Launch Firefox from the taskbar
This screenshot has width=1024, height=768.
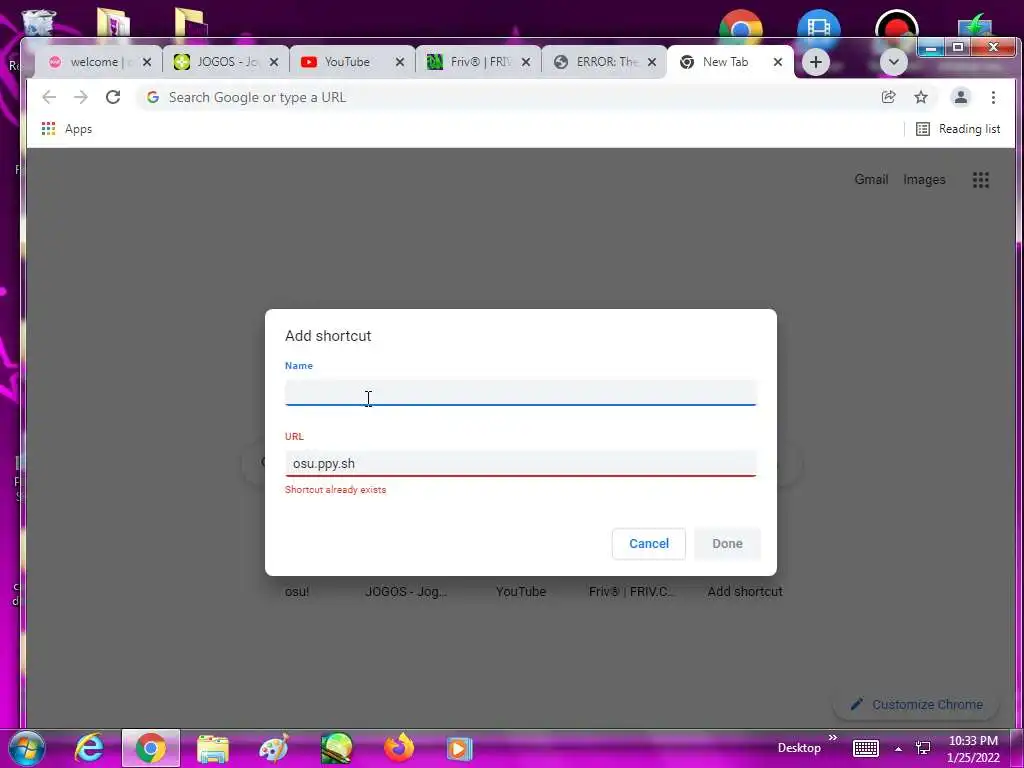(x=399, y=748)
